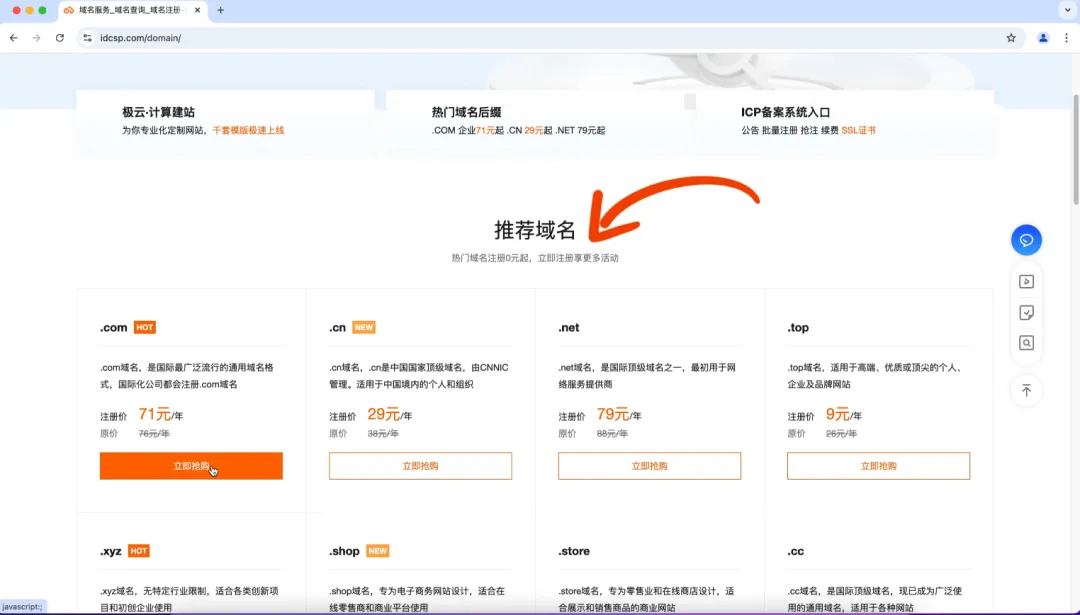Reload the page

tap(60, 38)
